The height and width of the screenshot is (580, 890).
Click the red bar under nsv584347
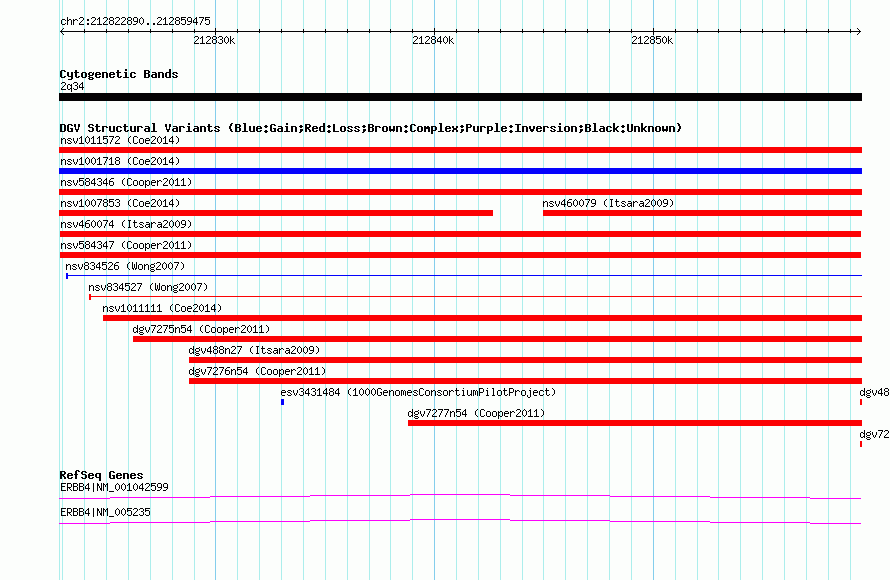click(x=460, y=255)
